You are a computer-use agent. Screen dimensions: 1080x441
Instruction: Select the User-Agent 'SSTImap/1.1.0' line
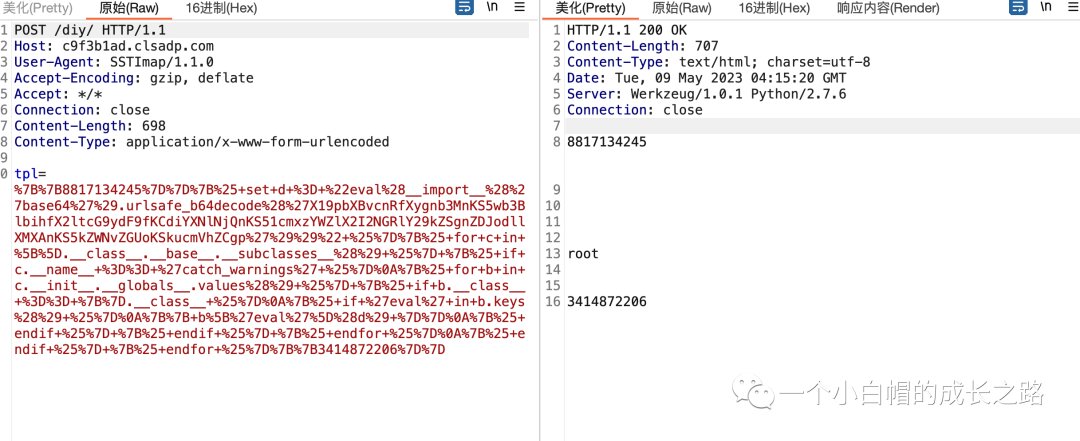[x=114, y=62]
